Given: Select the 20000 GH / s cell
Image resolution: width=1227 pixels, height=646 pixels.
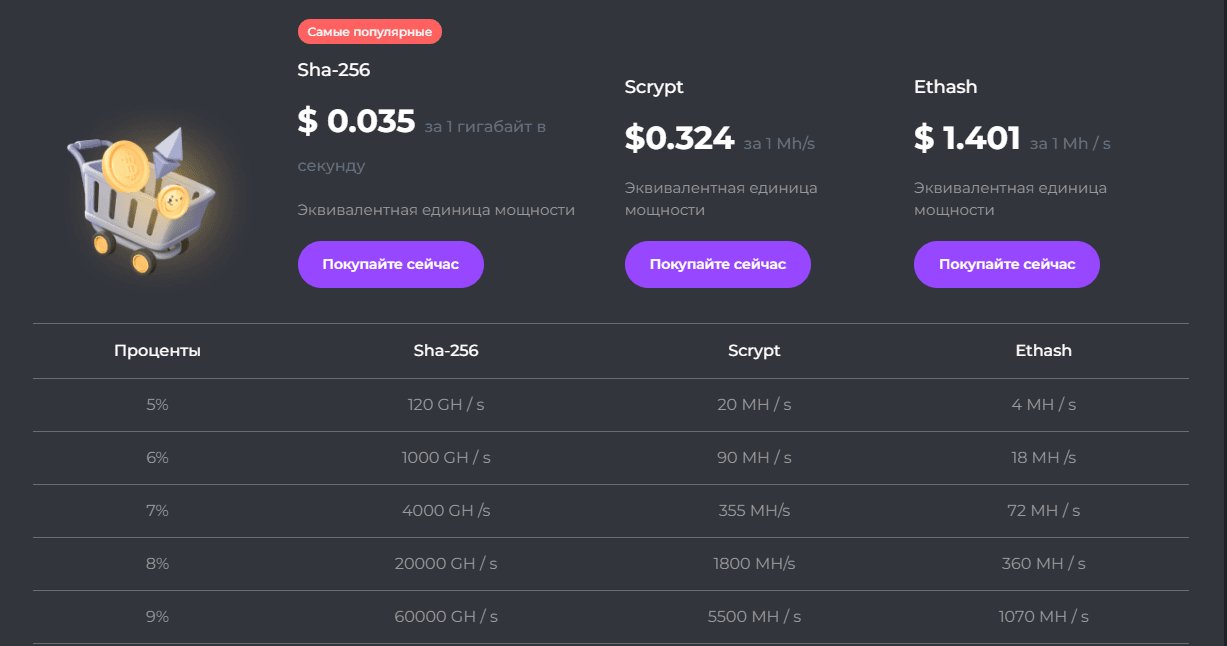Looking at the screenshot, I should (x=446, y=564).
